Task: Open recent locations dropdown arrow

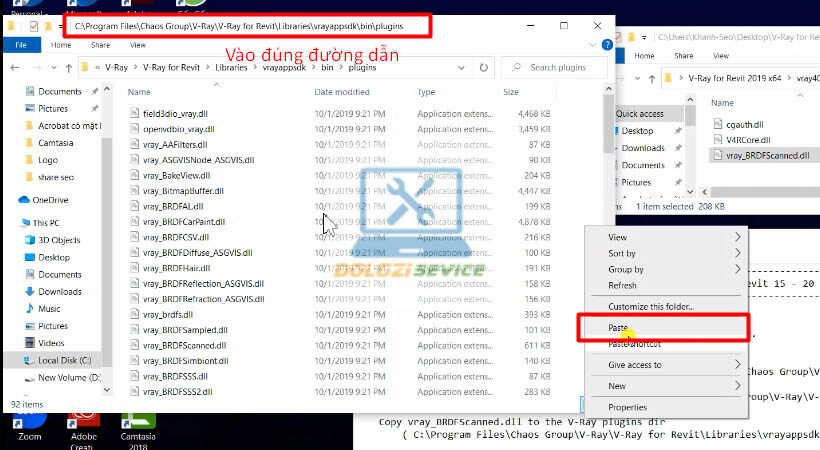Action: pyautogui.click(x=54, y=68)
